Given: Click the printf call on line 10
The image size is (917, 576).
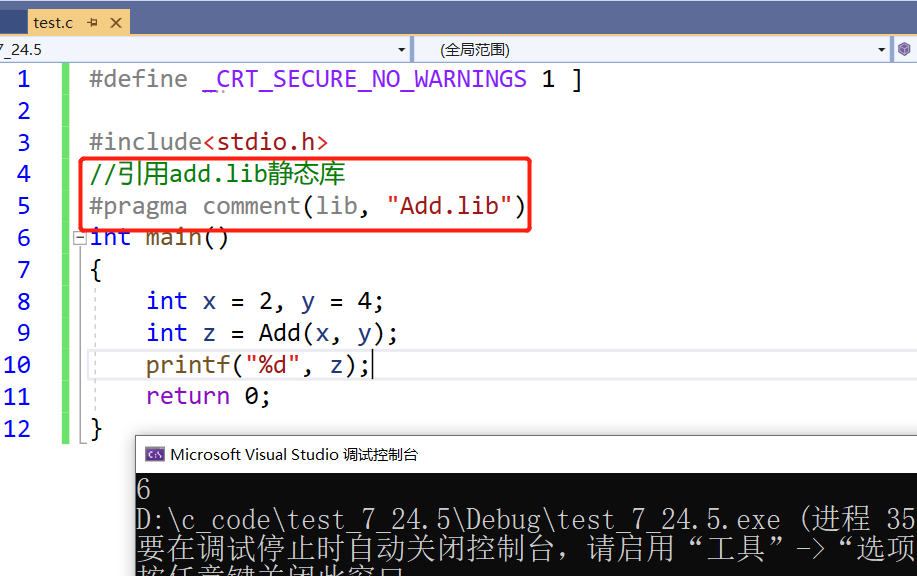Looking at the screenshot, I should point(187,365).
